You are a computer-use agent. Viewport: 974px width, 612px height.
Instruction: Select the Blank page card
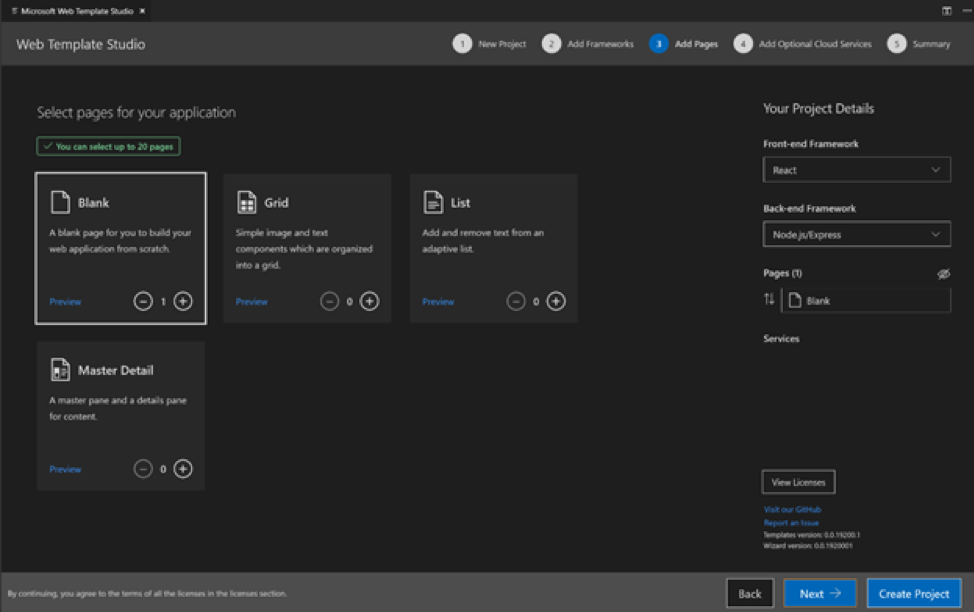coord(121,249)
